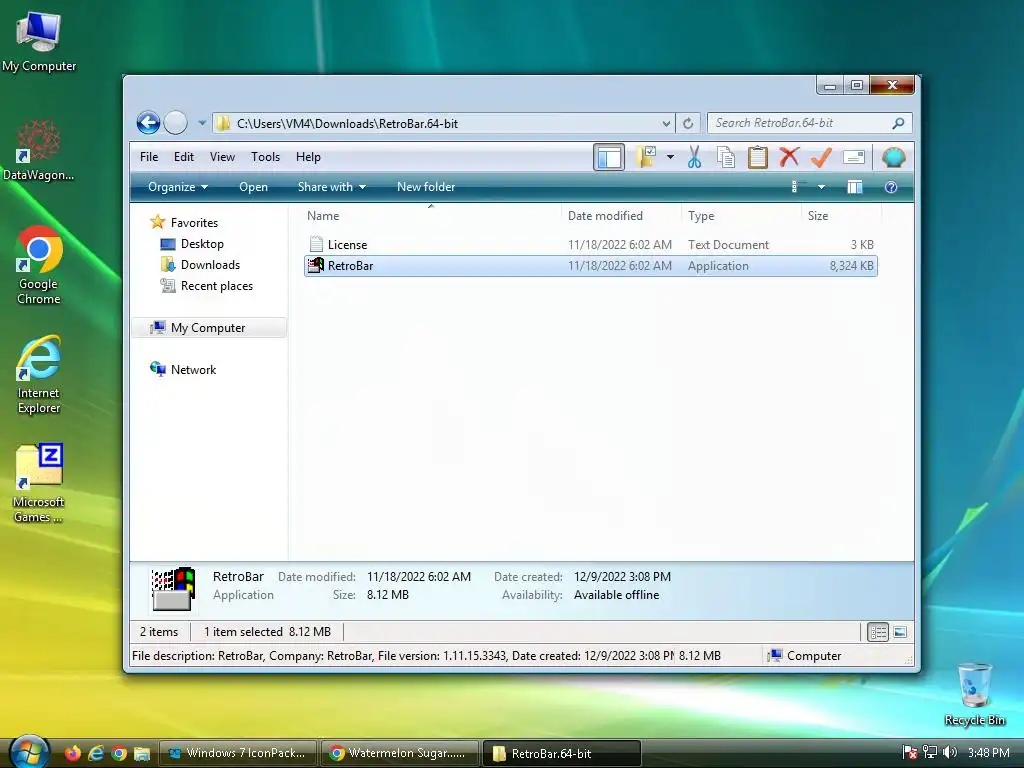
Task: Click the RetroBar icon in details pane
Action: (173, 588)
